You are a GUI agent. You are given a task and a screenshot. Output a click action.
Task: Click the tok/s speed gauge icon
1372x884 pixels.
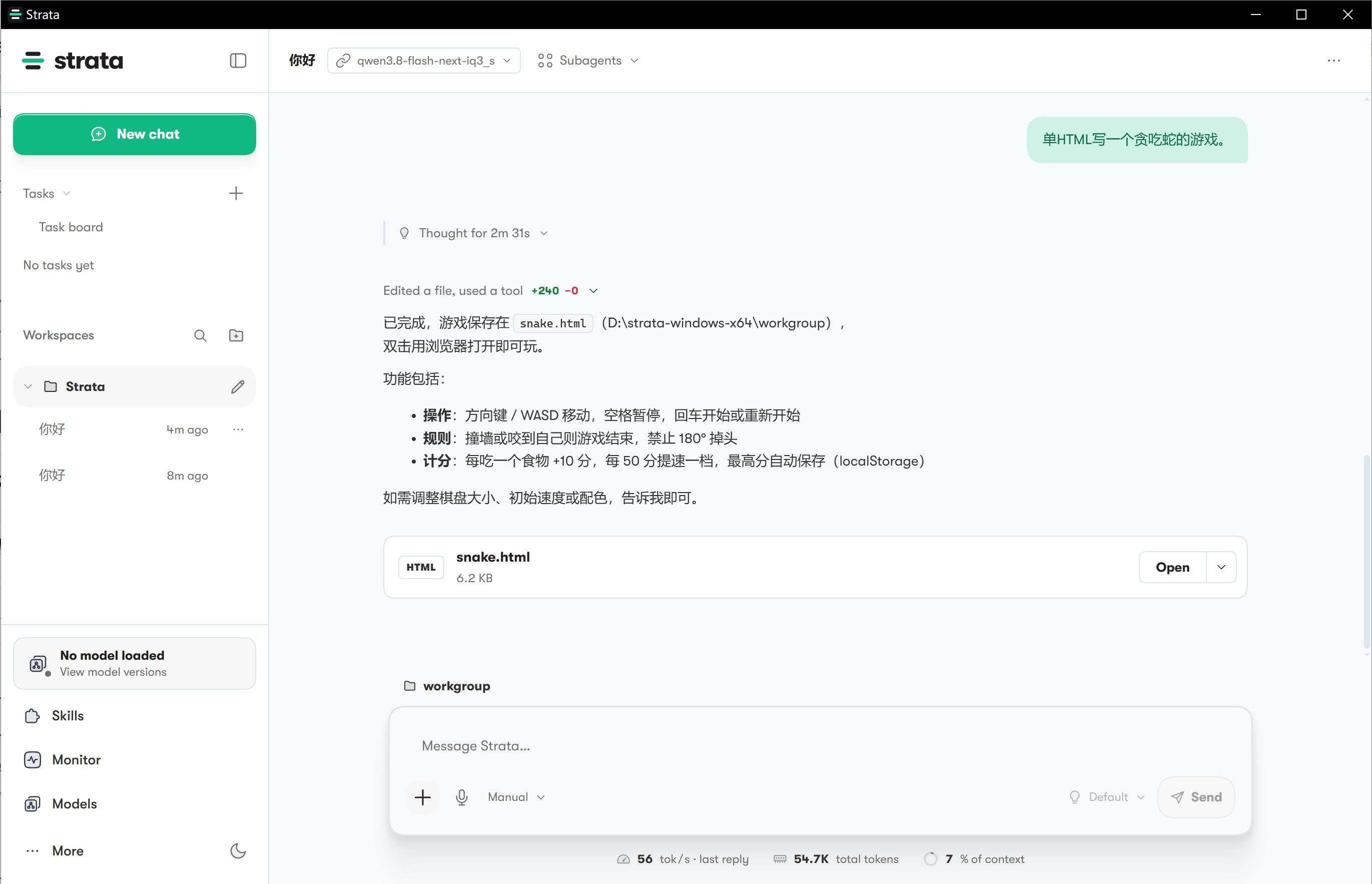pos(623,859)
